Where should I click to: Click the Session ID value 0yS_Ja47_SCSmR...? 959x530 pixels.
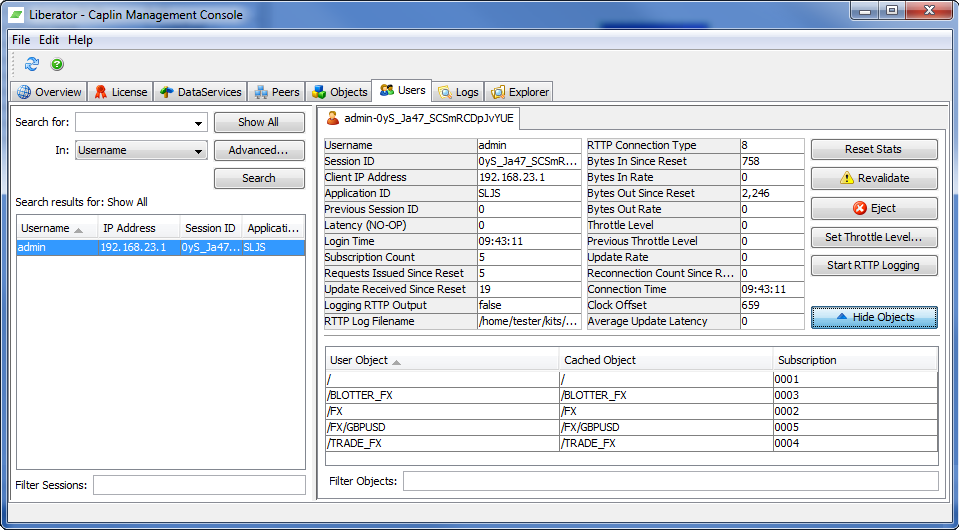(x=529, y=161)
